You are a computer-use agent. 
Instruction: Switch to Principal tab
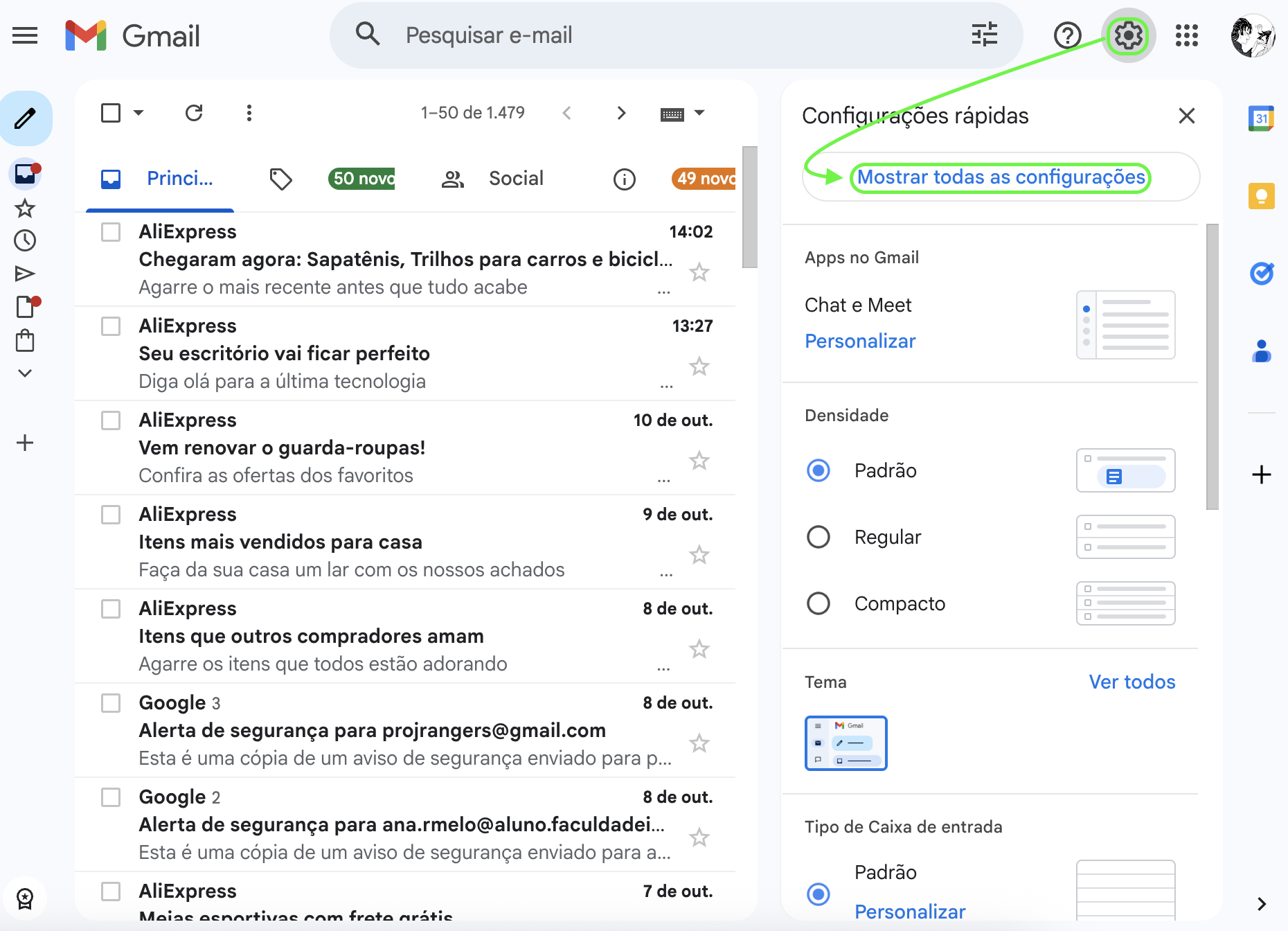(160, 179)
